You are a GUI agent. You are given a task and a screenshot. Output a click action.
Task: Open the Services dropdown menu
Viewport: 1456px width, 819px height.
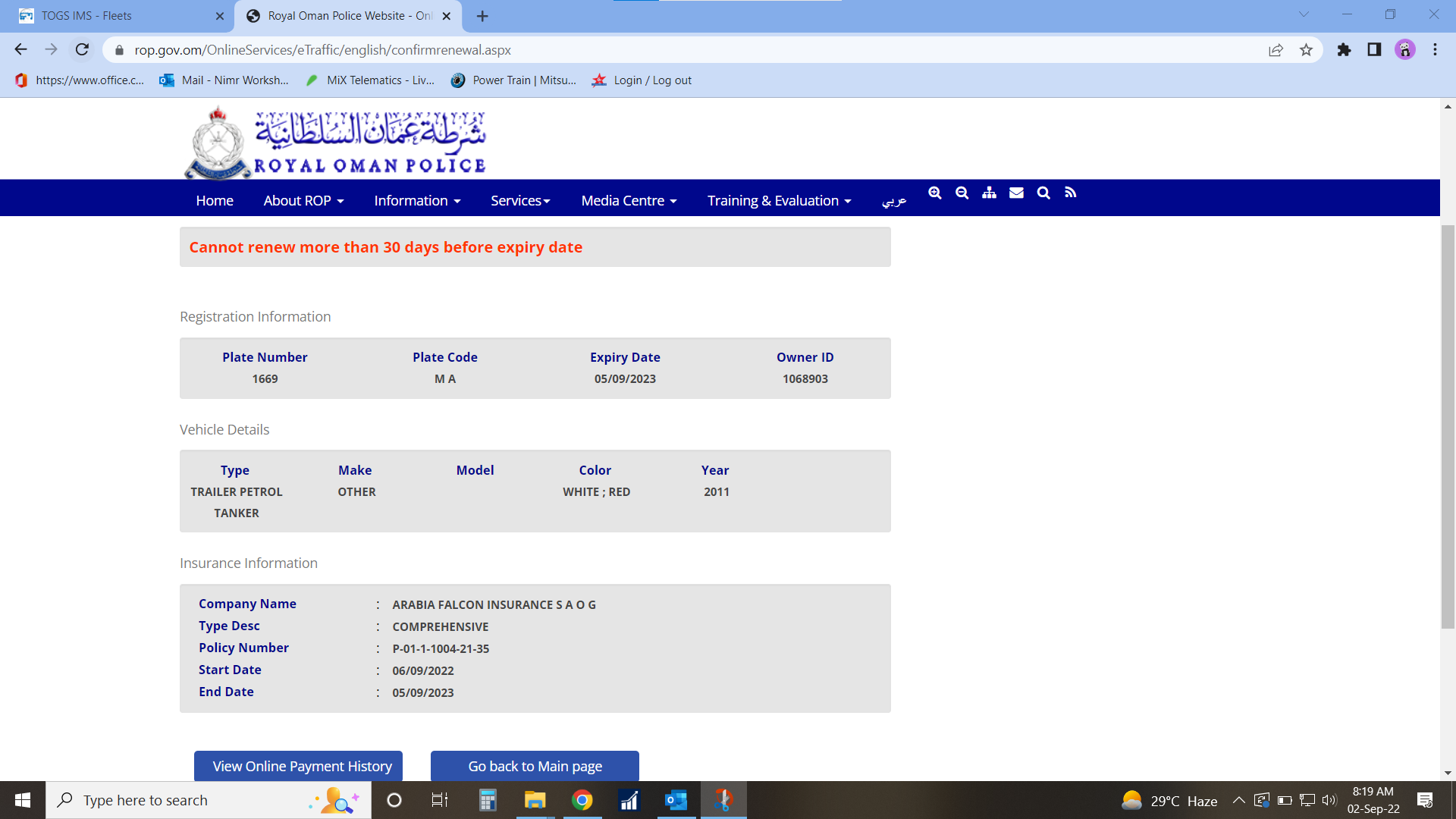click(x=520, y=201)
